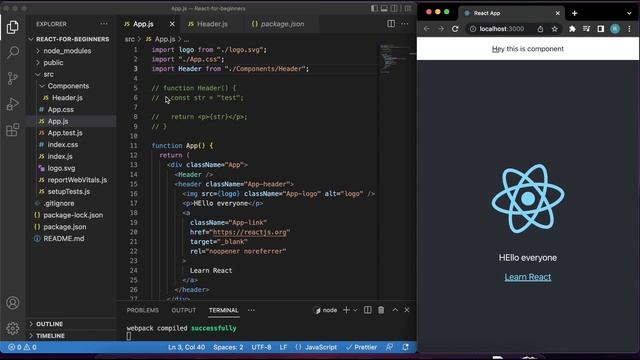Click the Explorer more actions ellipsis
This screenshot has width=640, height=360.
(x=104, y=24)
